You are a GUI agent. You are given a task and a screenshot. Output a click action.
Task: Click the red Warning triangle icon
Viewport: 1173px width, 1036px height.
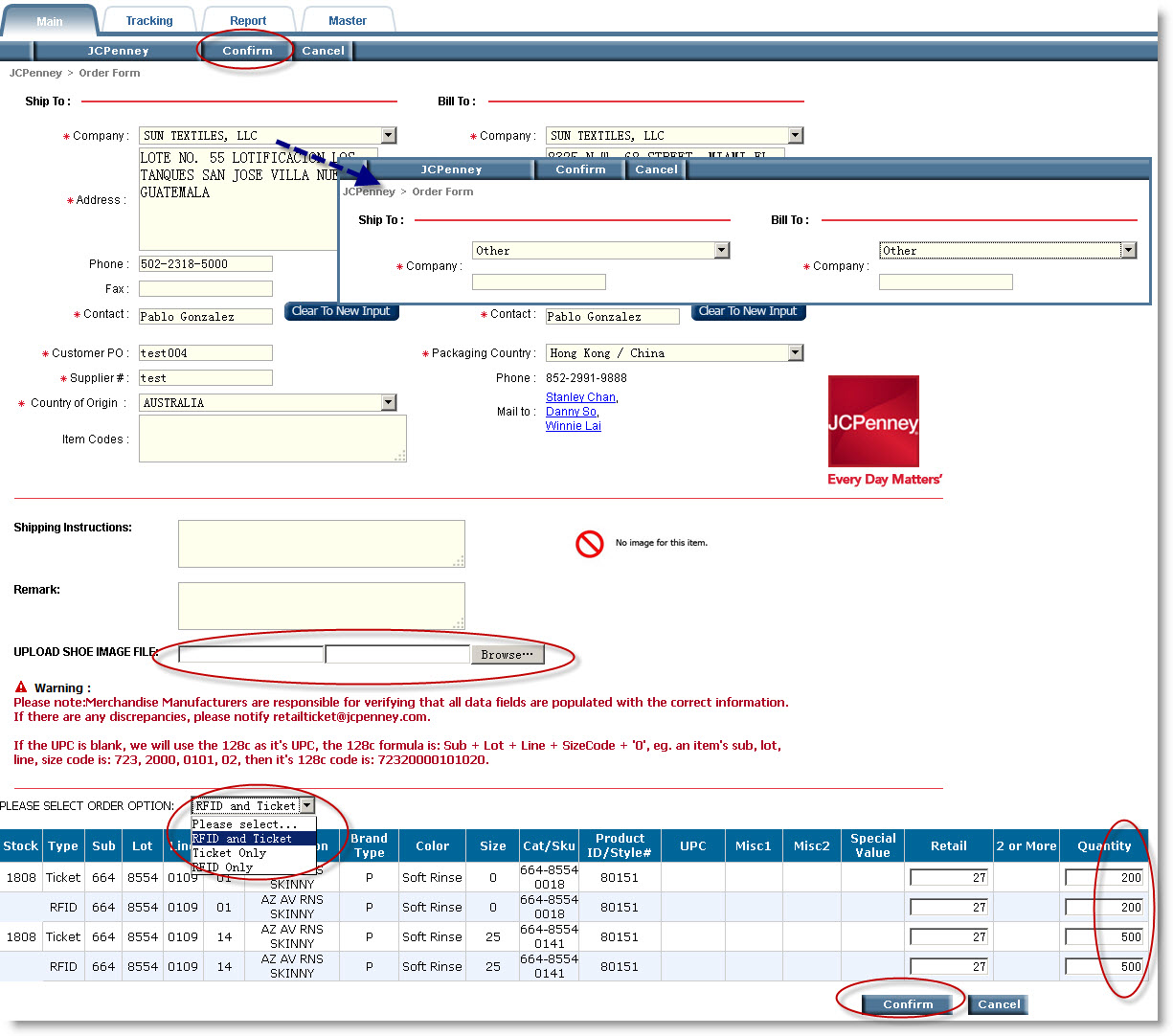click(x=21, y=687)
